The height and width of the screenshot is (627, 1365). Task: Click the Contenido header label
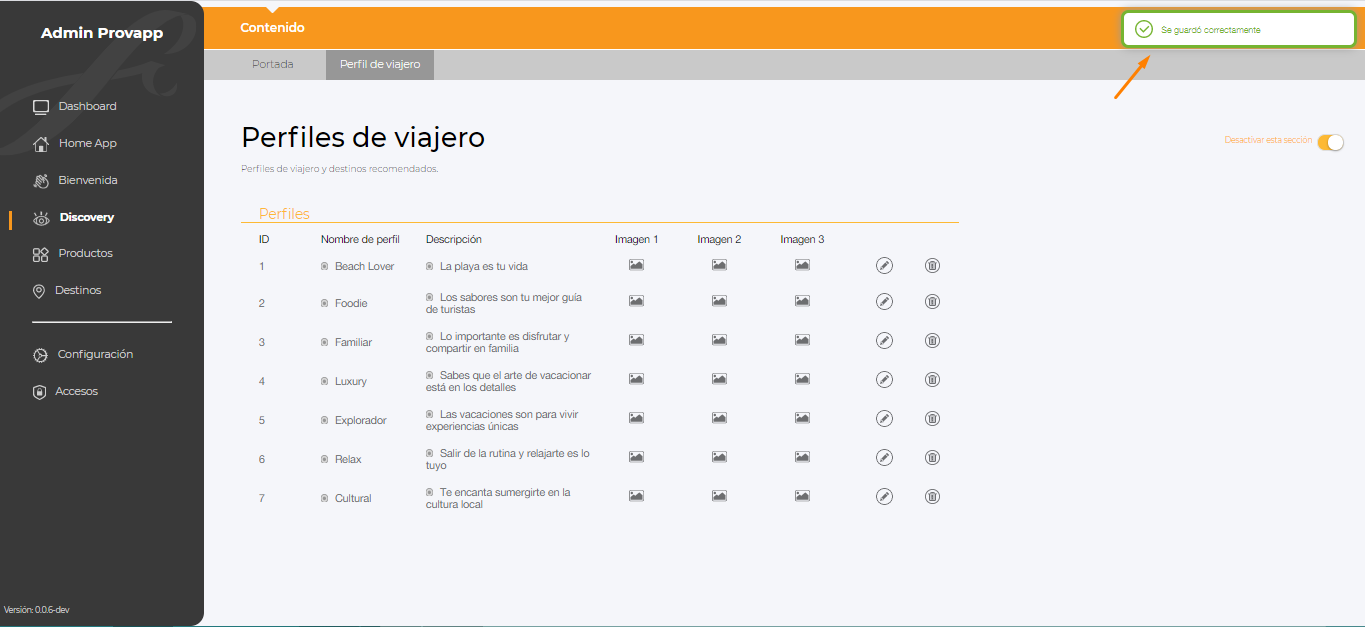[272, 28]
